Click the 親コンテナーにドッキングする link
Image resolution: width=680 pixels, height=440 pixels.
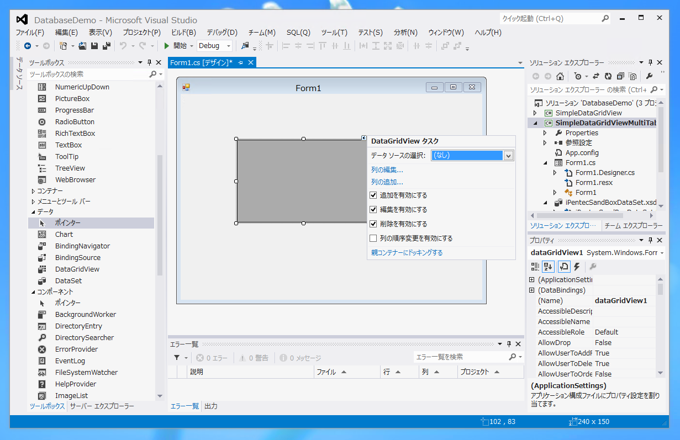click(x=407, y=253)
